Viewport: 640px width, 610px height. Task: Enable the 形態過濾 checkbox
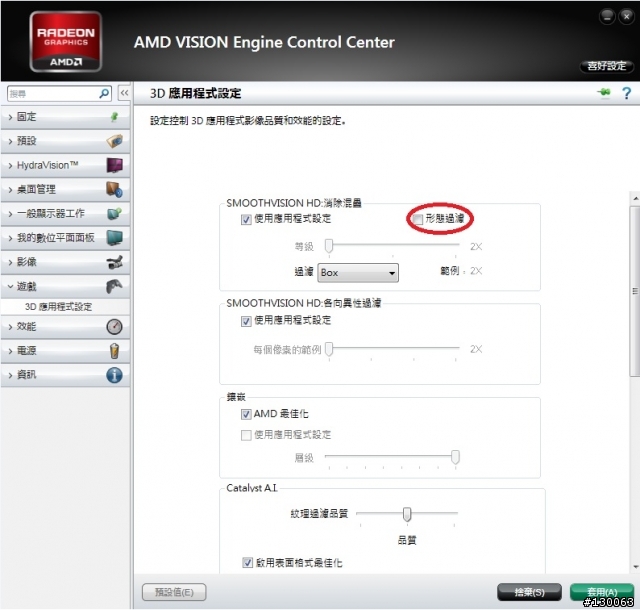point(417,219)
